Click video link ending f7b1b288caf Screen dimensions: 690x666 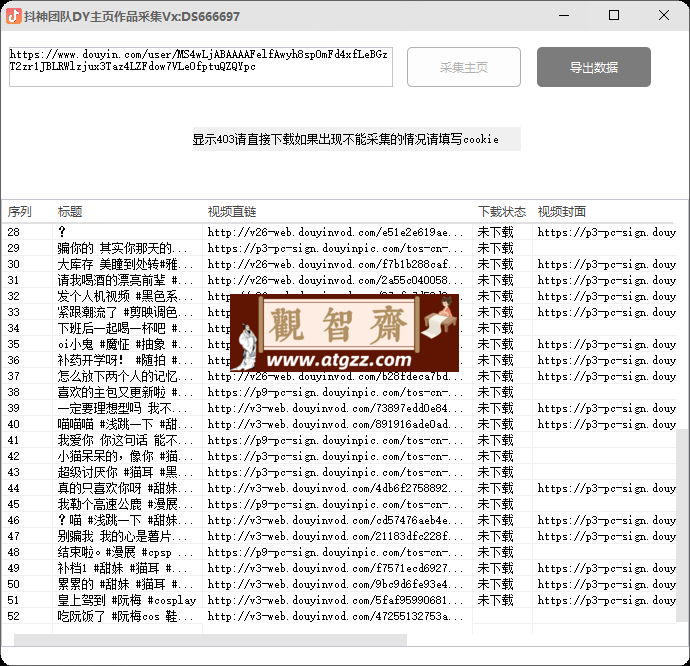click(x=335, y=264)
